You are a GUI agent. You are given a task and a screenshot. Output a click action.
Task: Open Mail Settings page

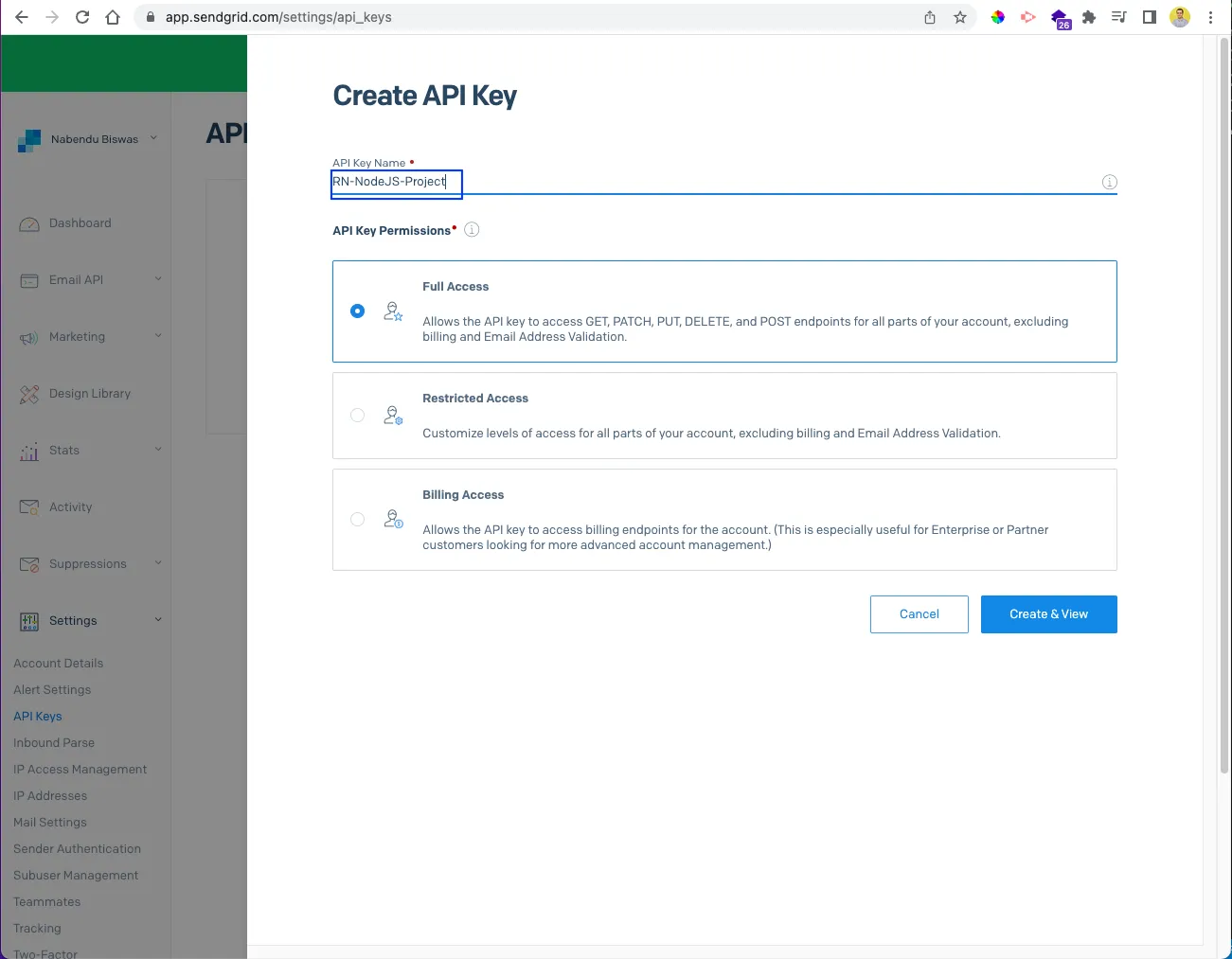pyautogui.click(x=50, y=823)
